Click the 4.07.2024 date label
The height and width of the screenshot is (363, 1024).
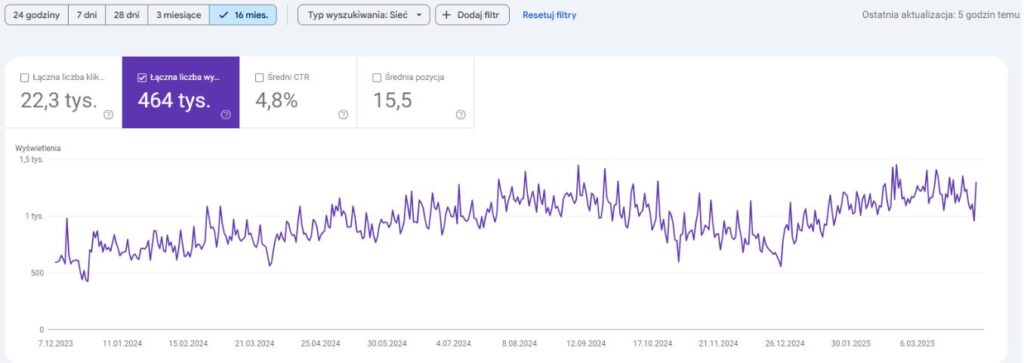point(454,343)
